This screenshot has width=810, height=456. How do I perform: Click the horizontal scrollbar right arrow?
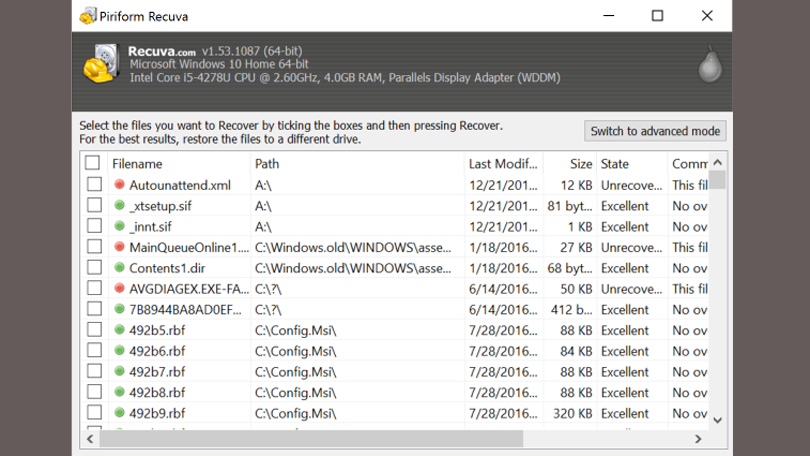699,439
